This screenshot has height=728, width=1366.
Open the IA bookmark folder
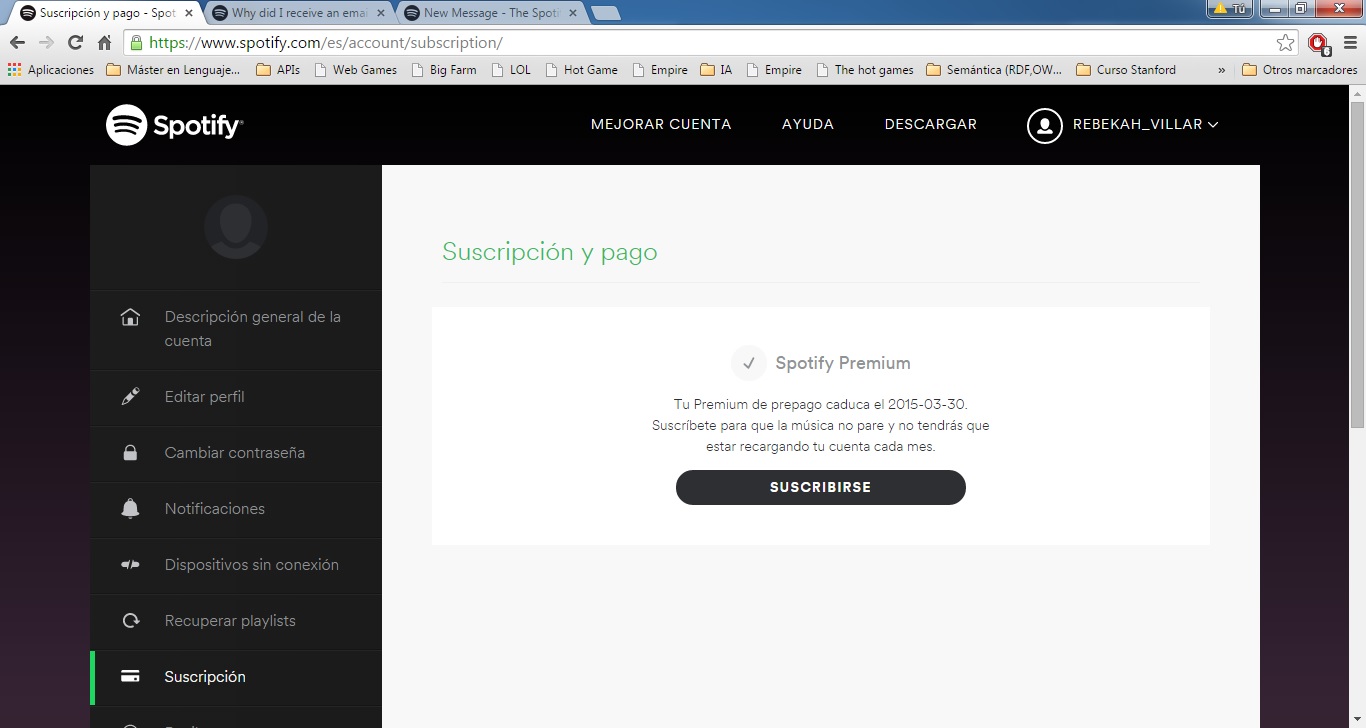[716, 70]
